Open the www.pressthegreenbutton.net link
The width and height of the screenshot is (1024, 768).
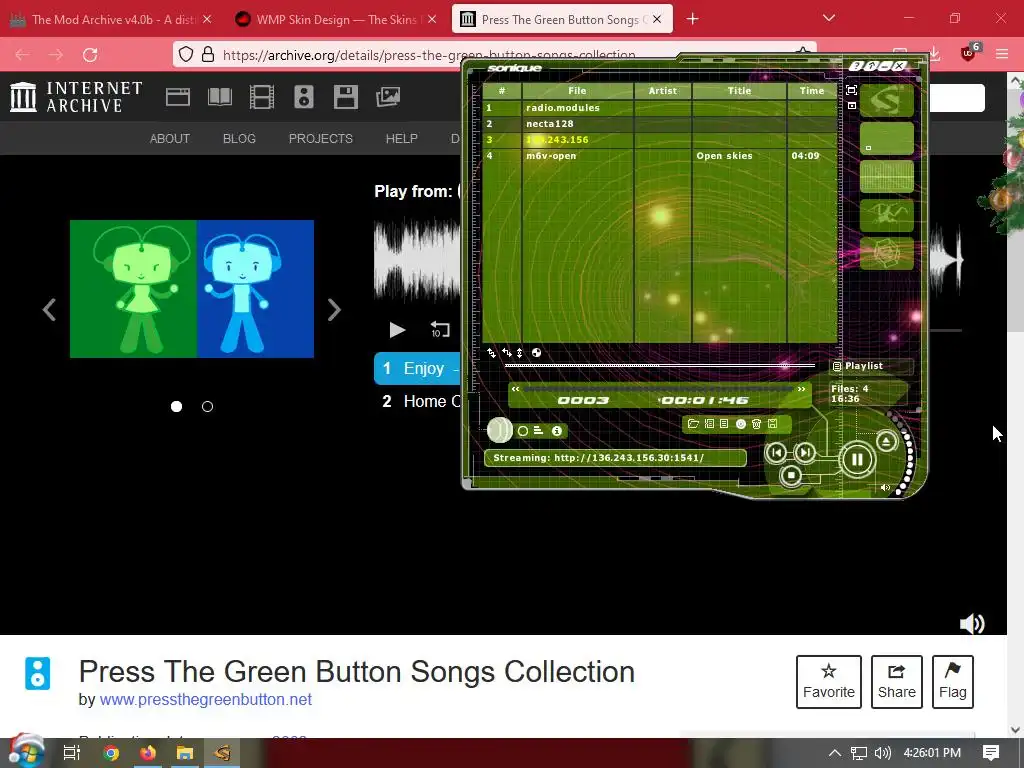pos(206,699)
